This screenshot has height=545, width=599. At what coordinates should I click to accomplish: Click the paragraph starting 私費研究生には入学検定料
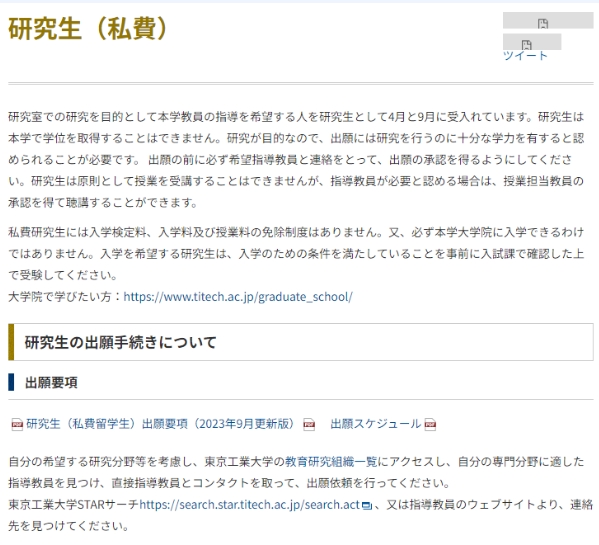296,254
